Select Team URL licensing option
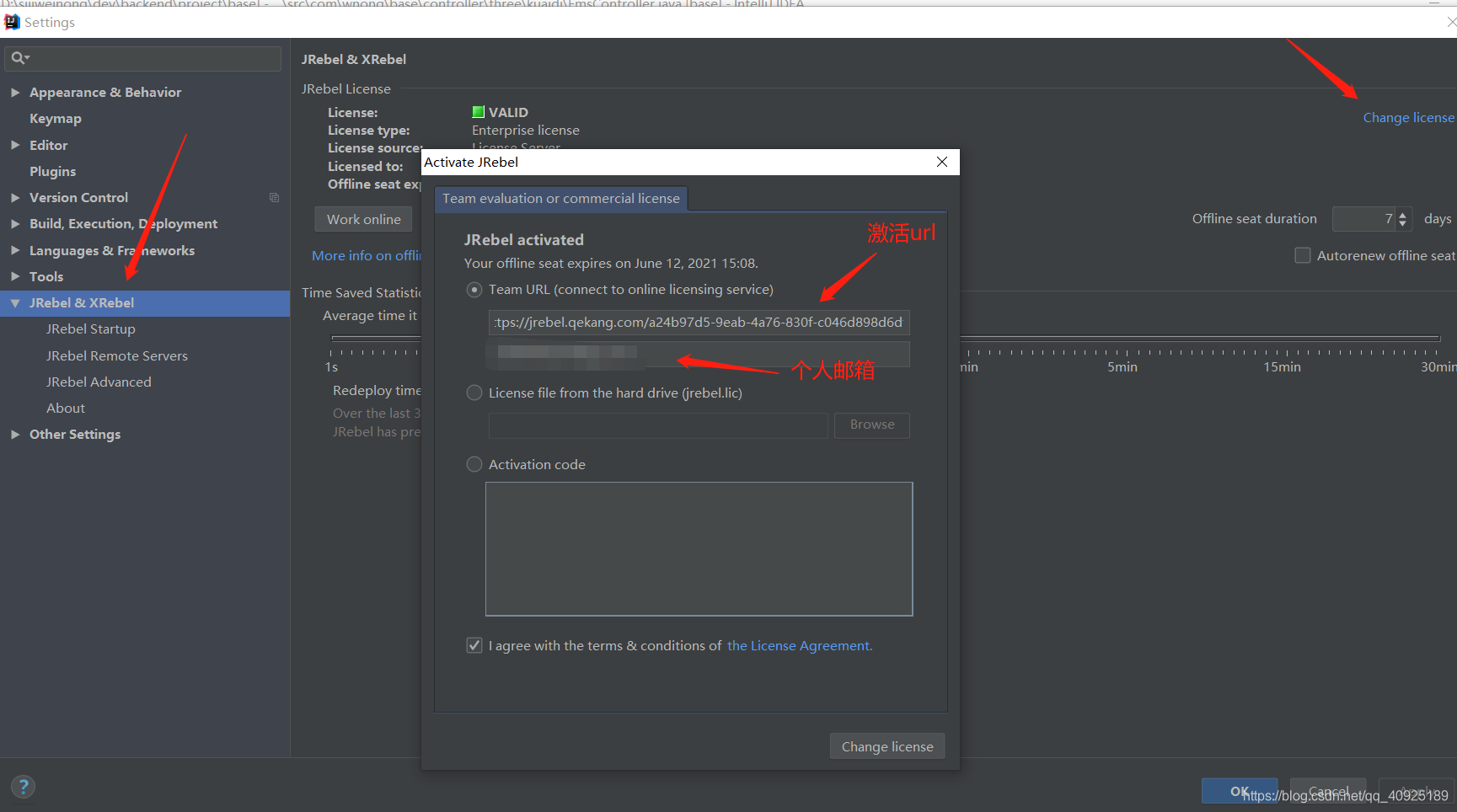1457x812 pixels. click(x=474, y=290)
